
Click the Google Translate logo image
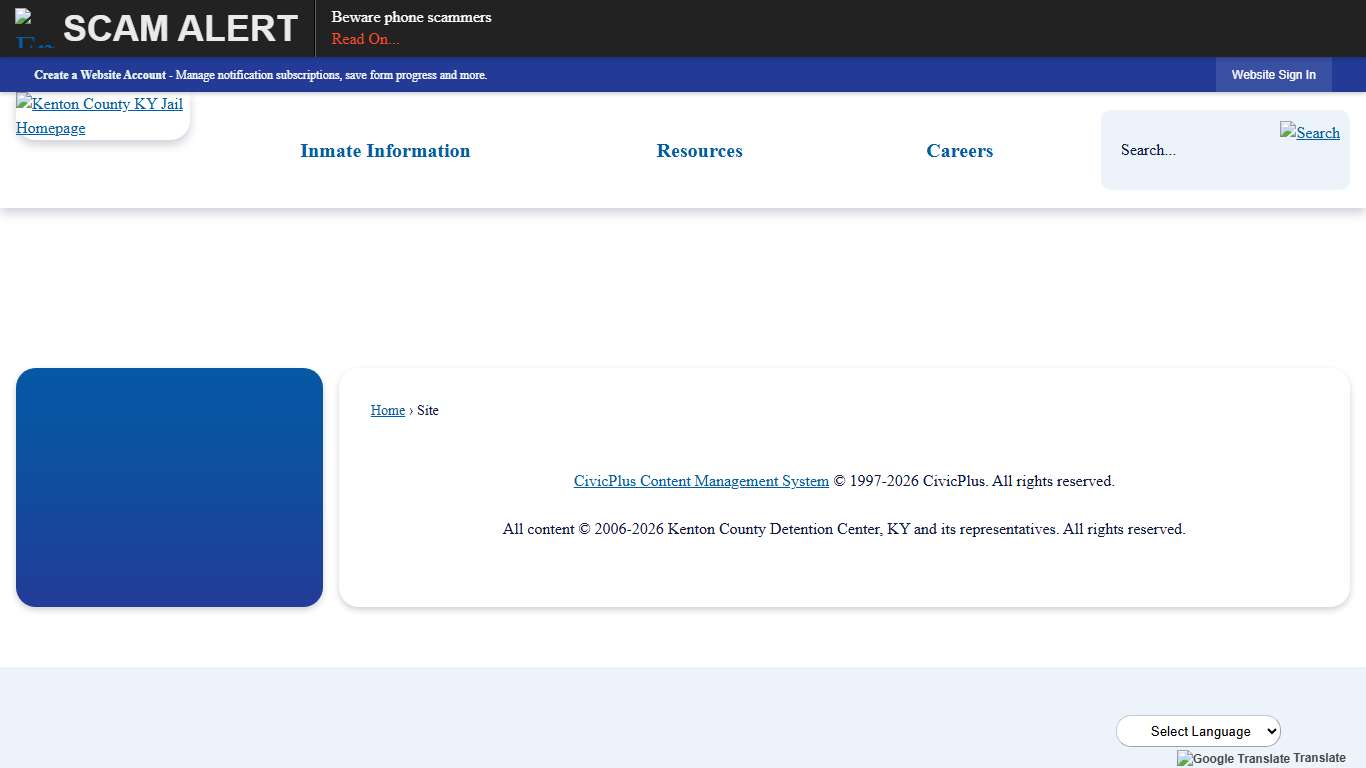[x=1233, y=758]
